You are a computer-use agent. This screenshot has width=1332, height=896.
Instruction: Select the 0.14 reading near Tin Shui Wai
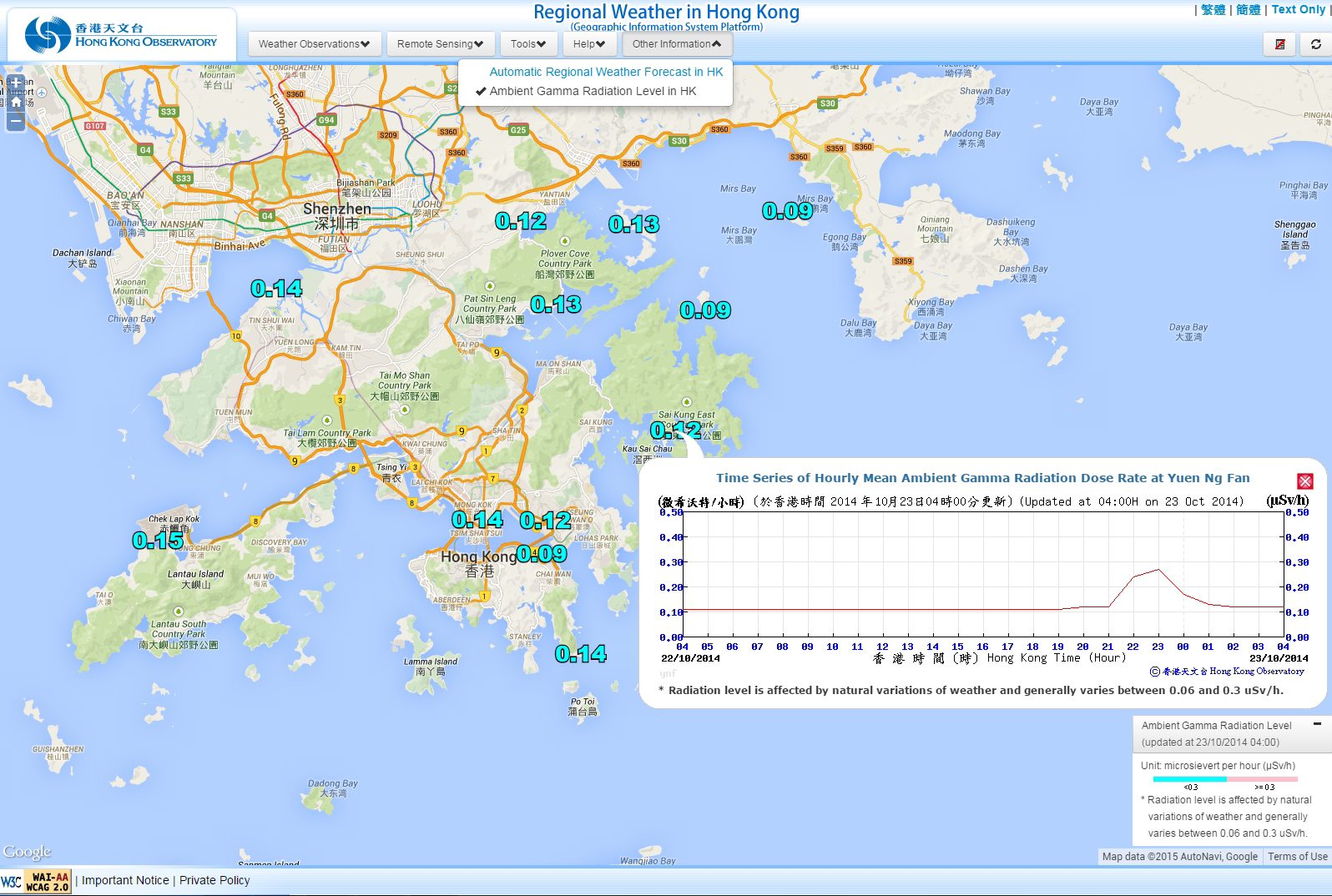(276, 289)
